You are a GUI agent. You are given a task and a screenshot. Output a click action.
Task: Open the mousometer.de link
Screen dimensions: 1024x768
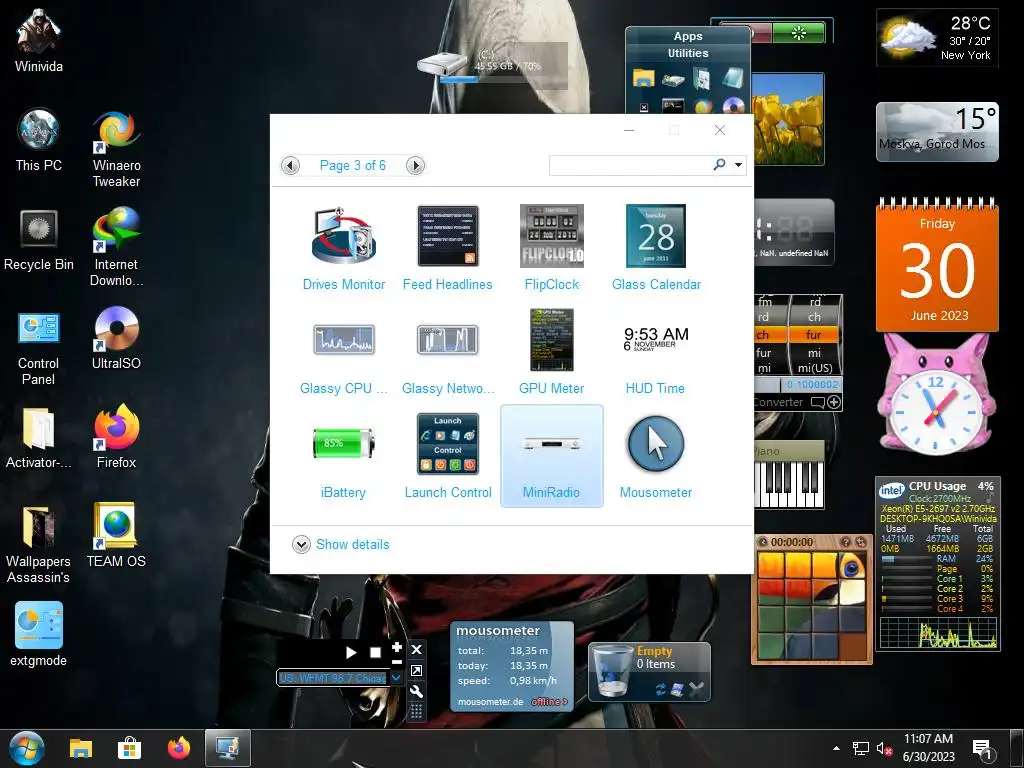[490, 701]
